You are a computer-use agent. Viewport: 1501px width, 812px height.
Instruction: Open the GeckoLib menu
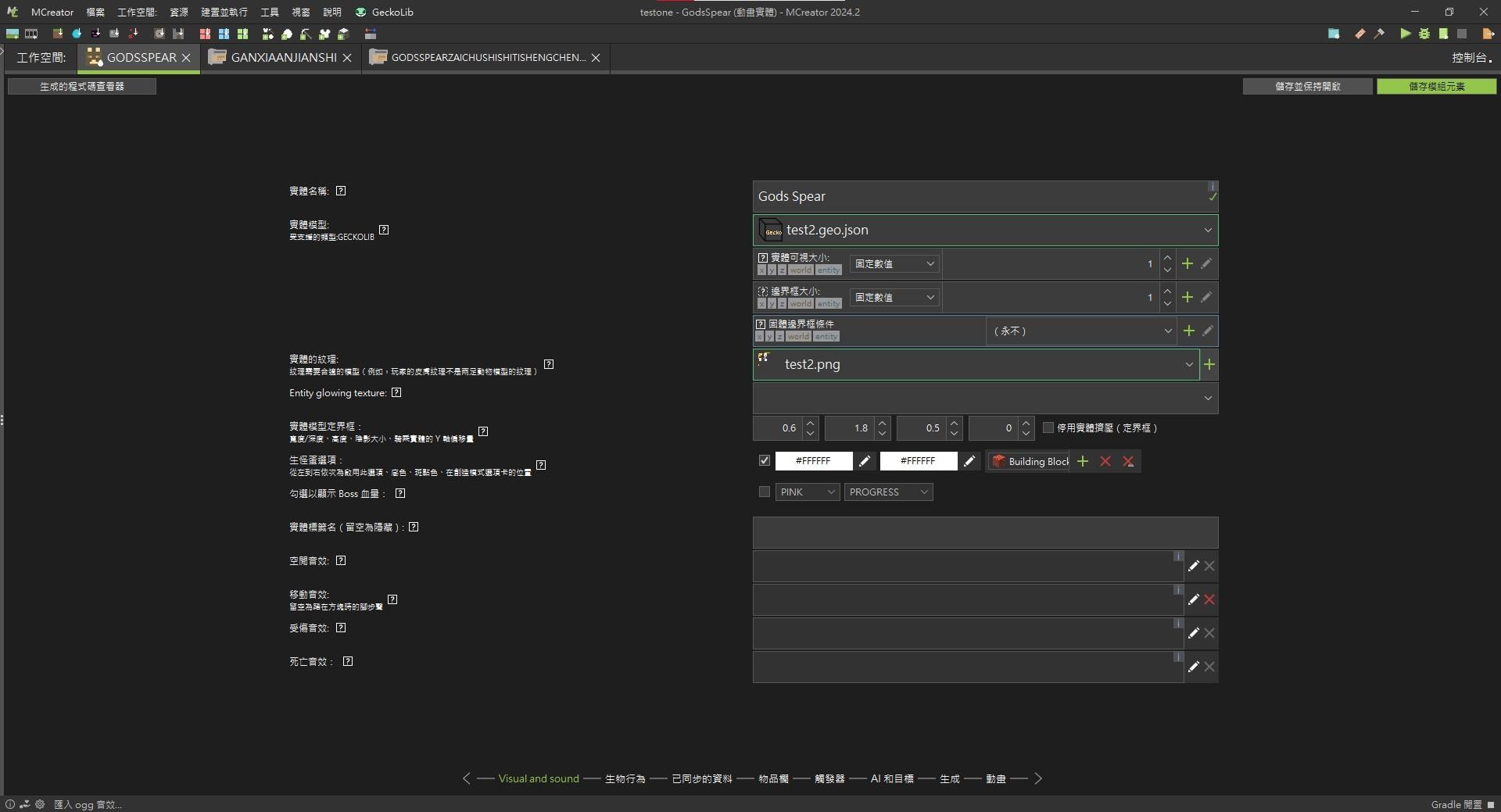385,12
